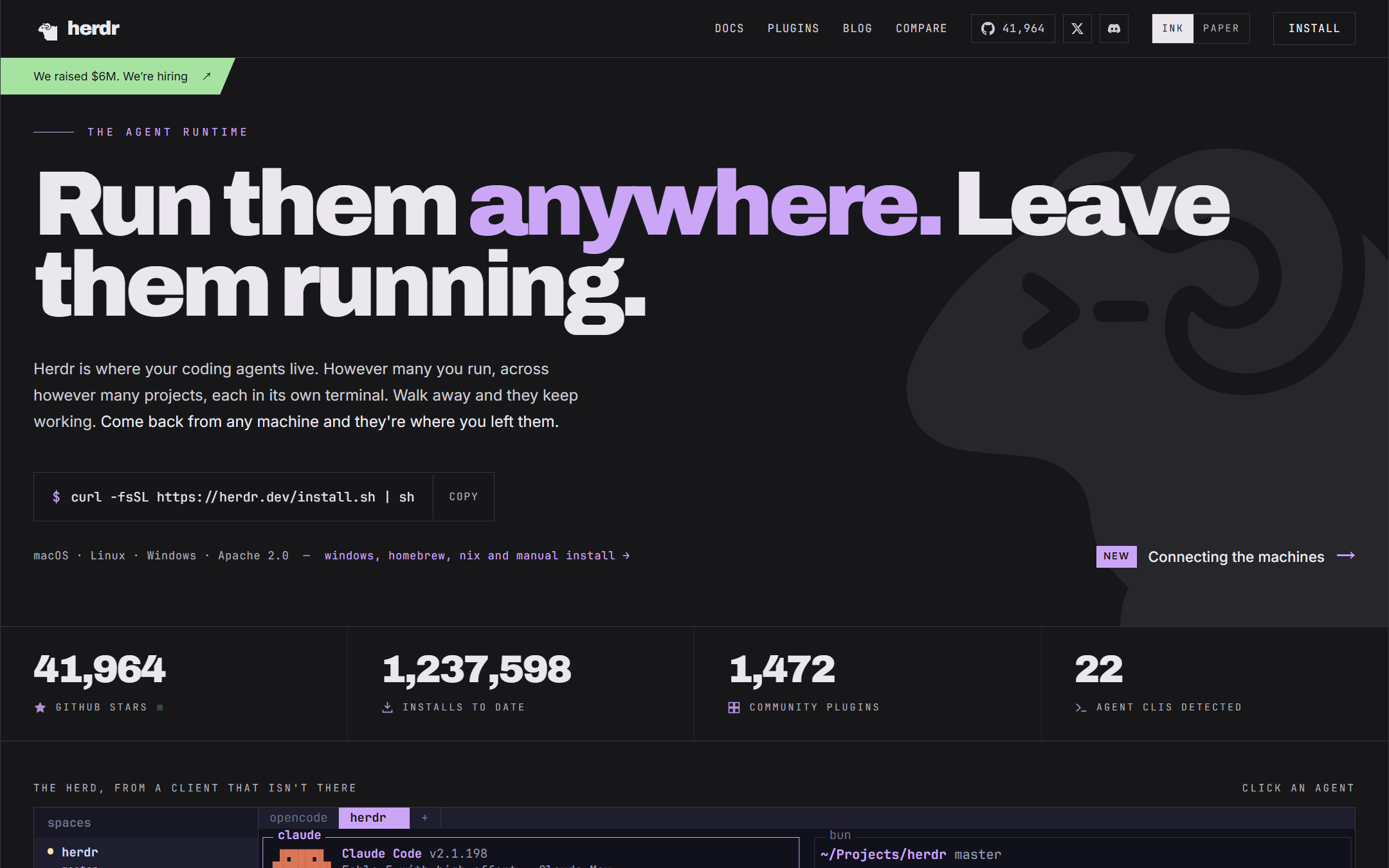Open the X (Twitter) profile icon
Image resolution: width=1389 pixels, height=868 pixels.
click(1077, 28)
